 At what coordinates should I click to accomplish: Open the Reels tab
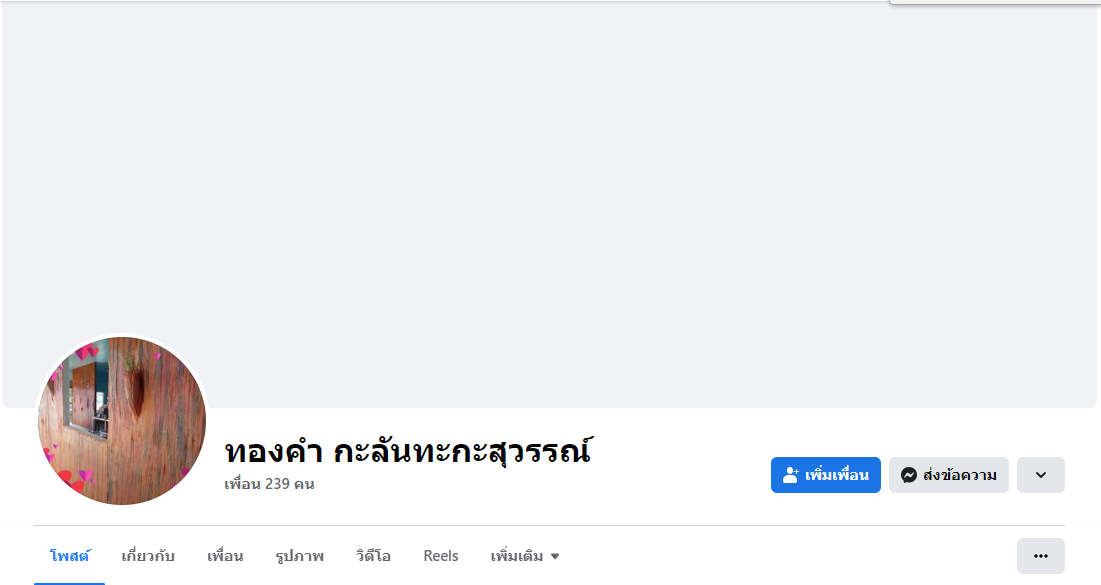(441, 556)
